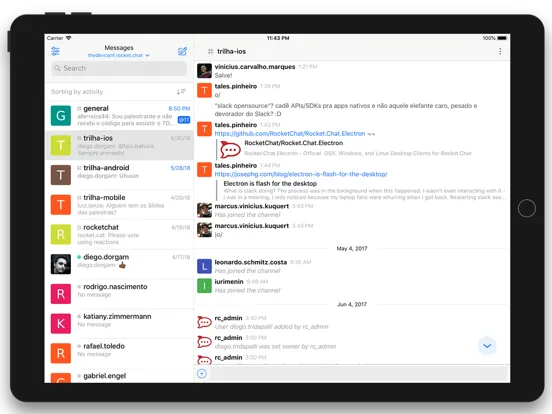Open the trilha-mobile channel
The height and width of the screenshot is (414, 552).
120,205
